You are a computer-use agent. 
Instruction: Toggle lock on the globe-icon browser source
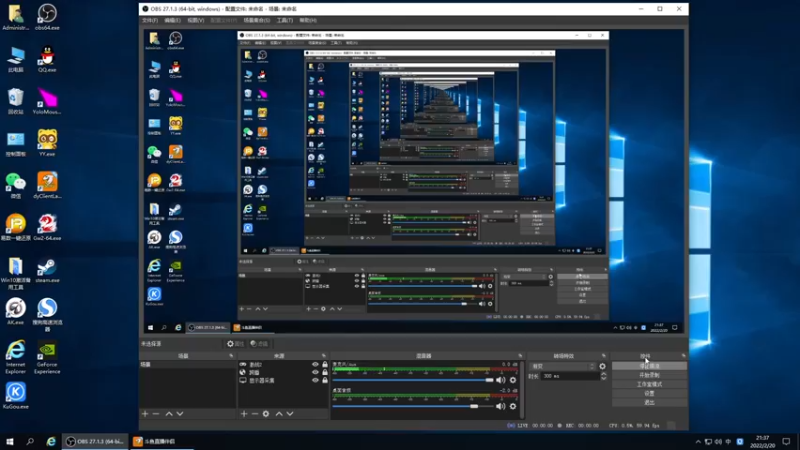coord(325,372)
